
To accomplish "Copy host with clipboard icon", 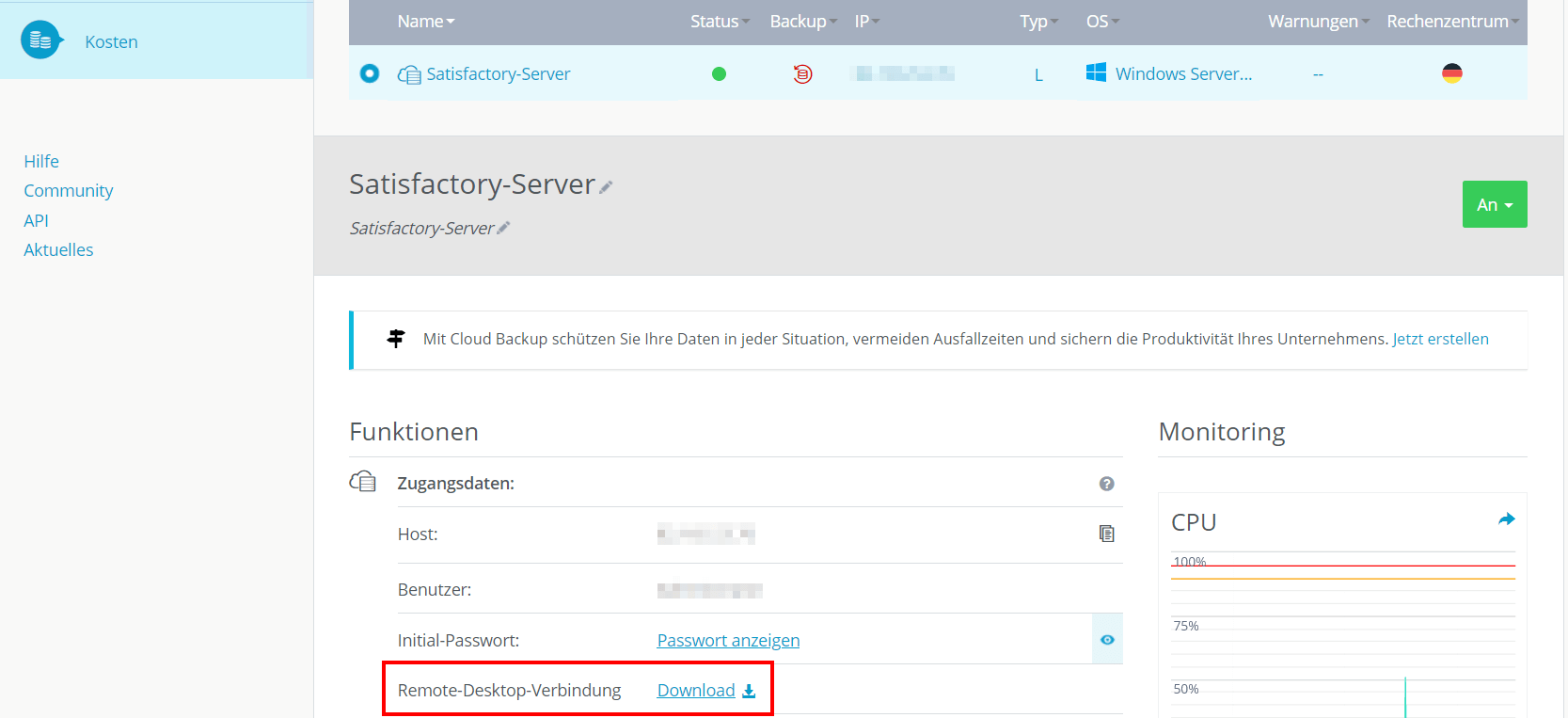I will point(1107,534).
